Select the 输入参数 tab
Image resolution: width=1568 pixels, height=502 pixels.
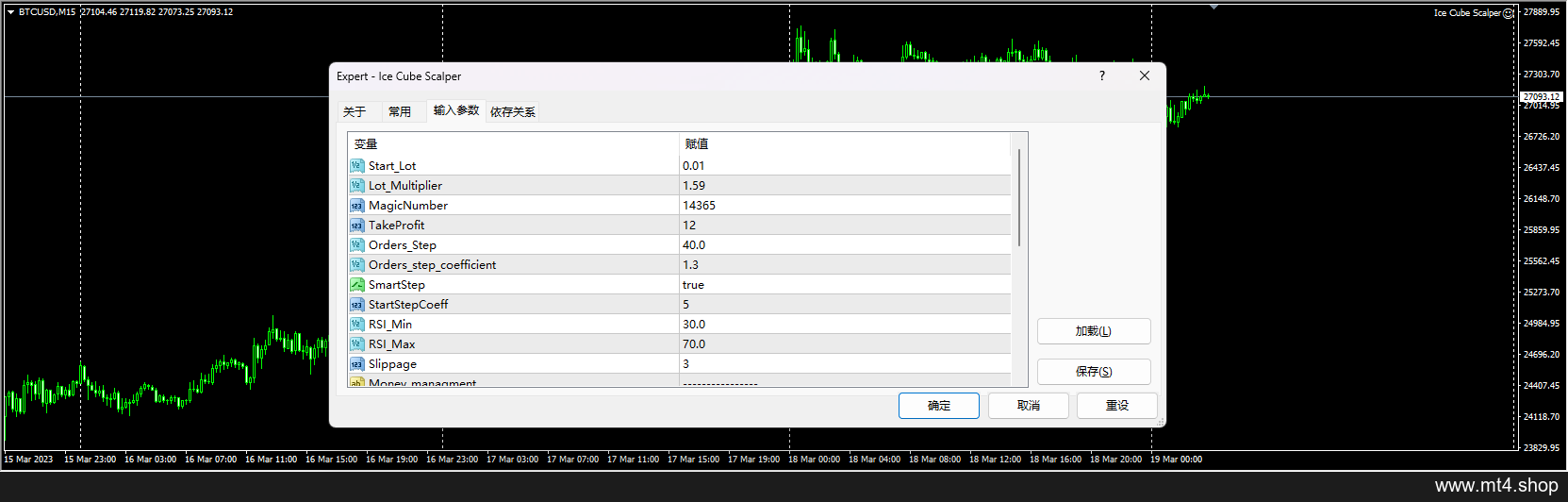coord(456,110)
